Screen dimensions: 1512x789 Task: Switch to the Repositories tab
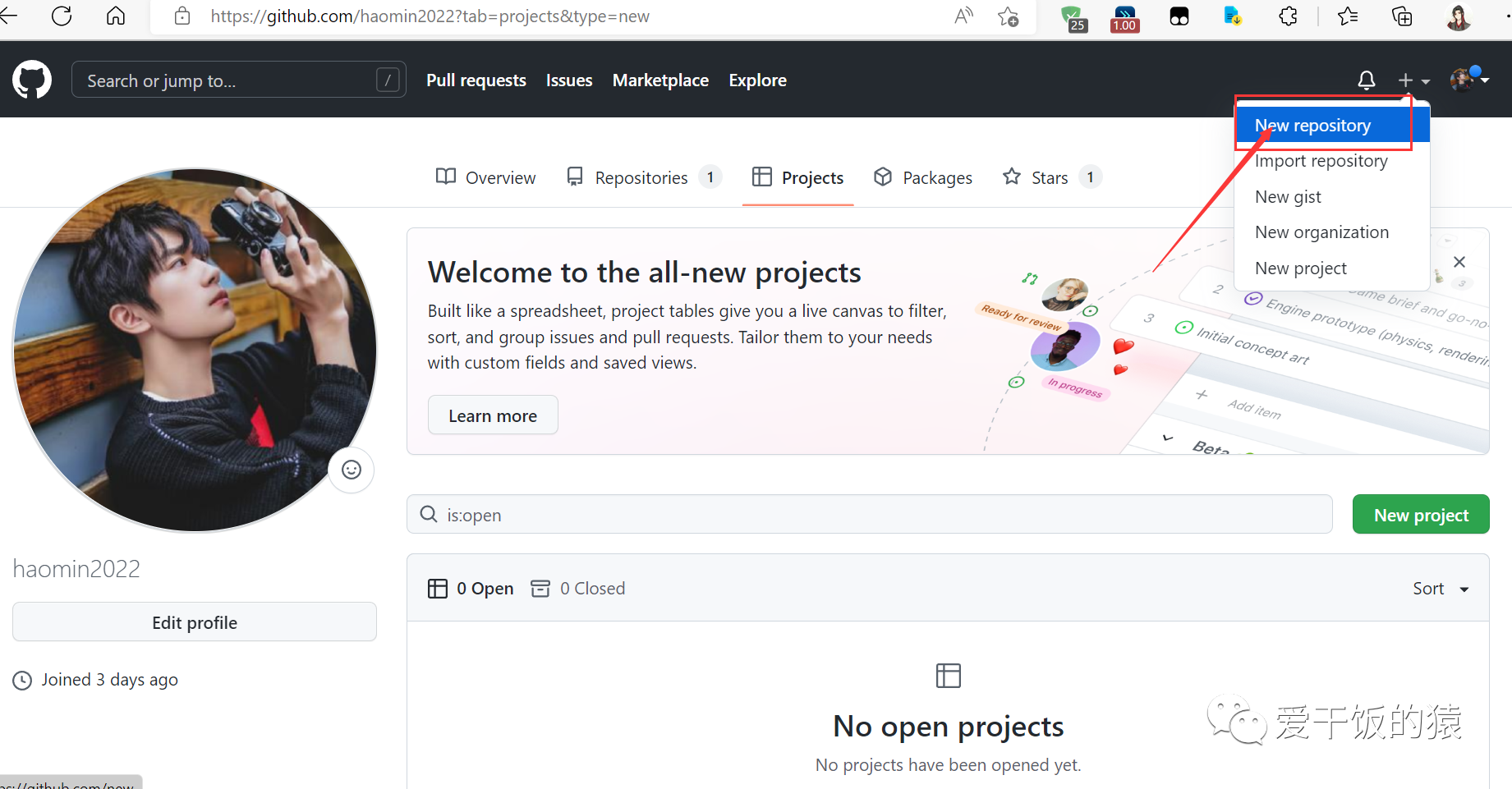643,177
